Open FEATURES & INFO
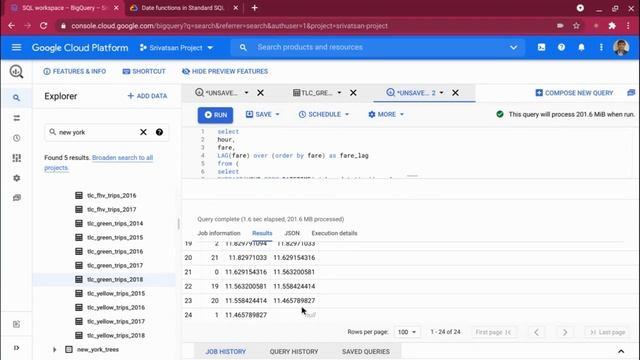Image resolution: width=640 pixels, height=360 pixels. (x=75, y=71)
